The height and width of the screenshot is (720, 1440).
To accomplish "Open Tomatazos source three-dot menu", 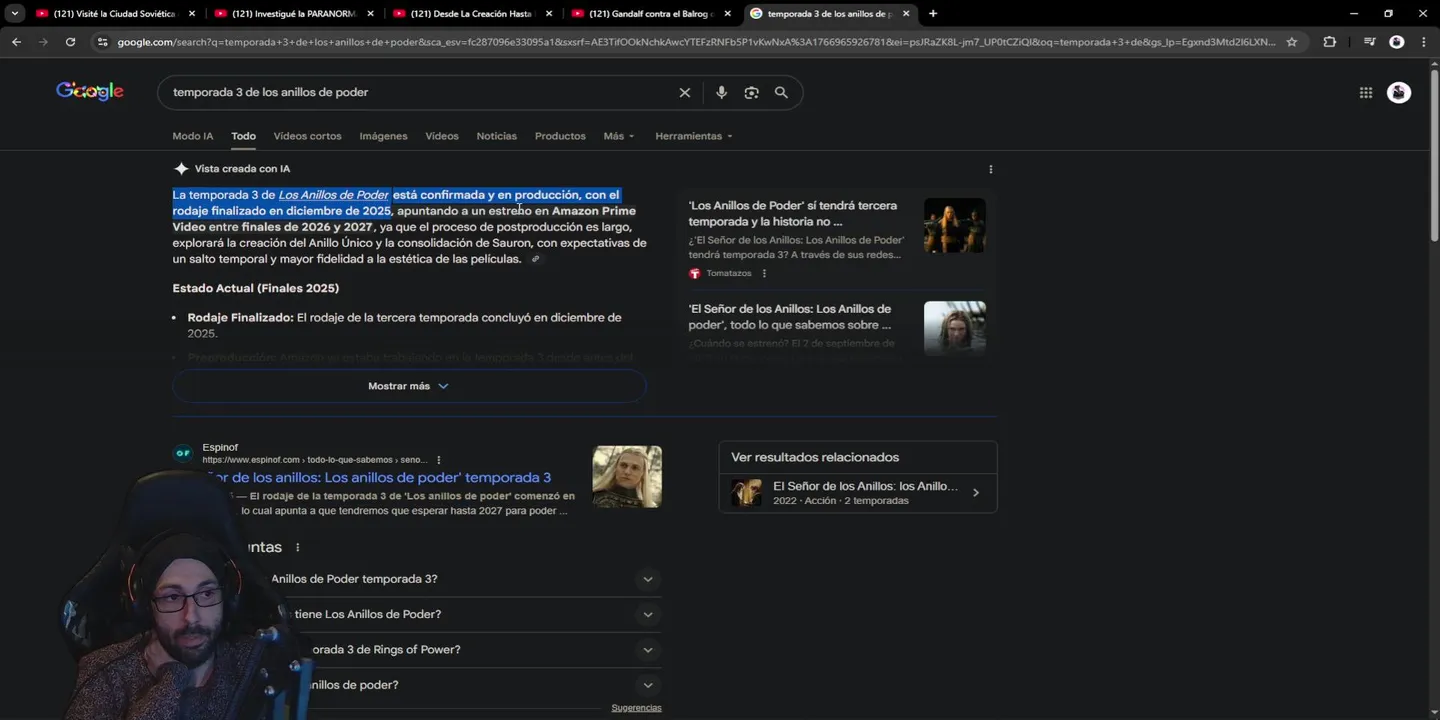I will click(764, 273).
